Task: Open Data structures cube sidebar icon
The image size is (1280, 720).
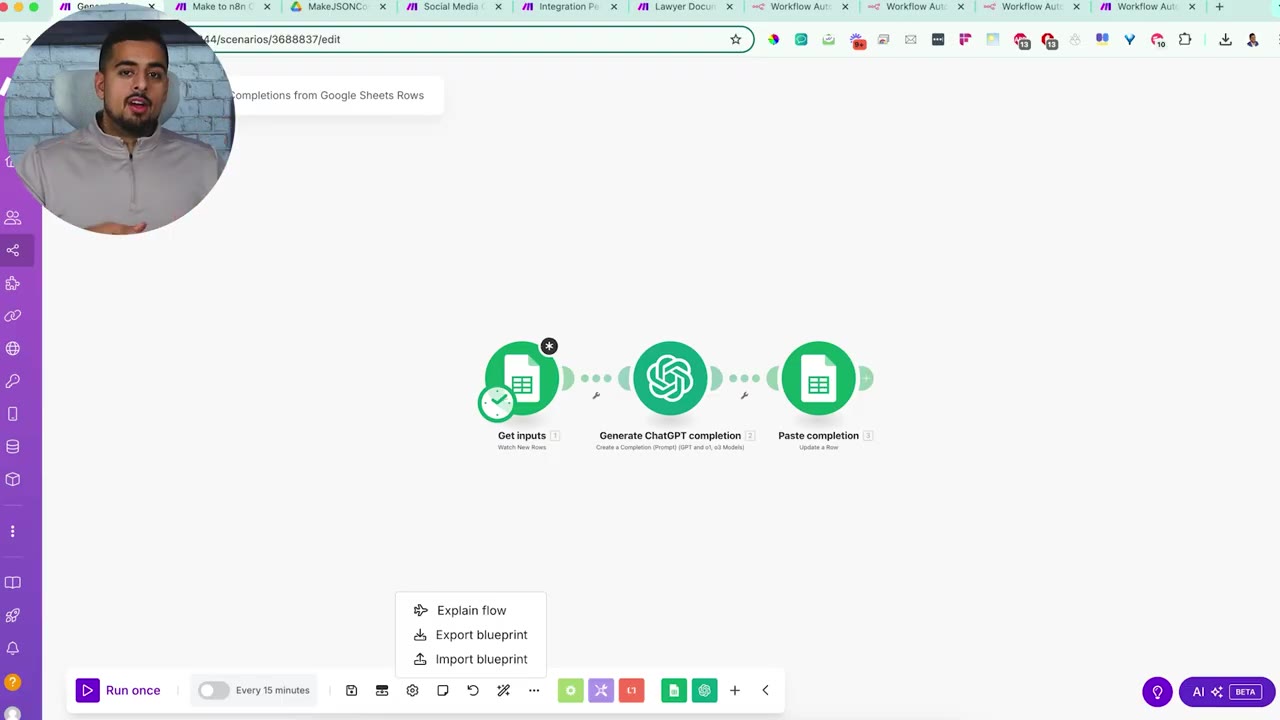Action: coord(13,479)
